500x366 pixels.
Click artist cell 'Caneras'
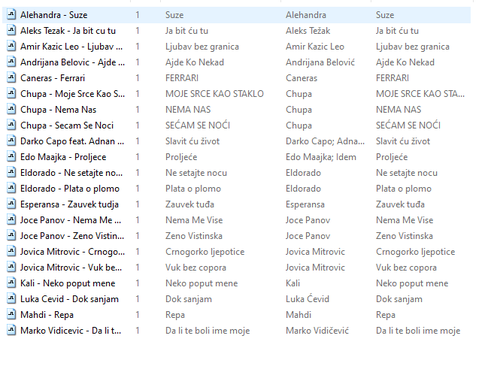(301, 78)
